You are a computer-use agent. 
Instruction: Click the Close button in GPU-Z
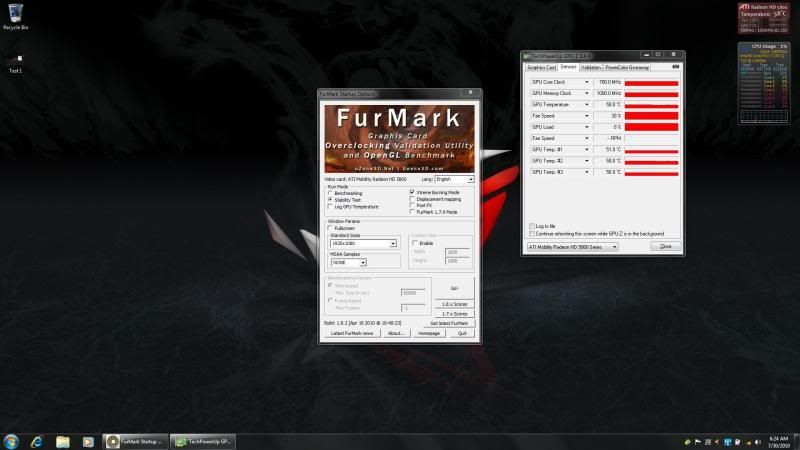(666, 246)
